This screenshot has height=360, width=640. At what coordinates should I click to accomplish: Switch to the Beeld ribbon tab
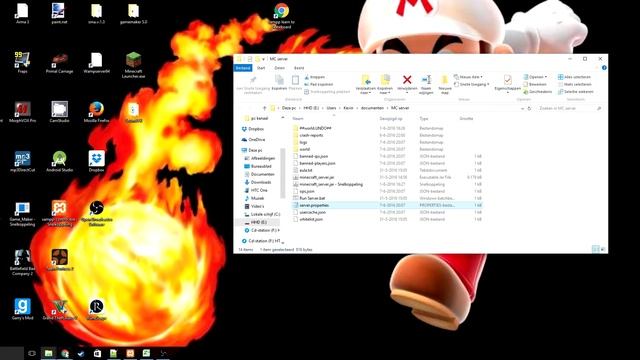click(x=299, y=68)
